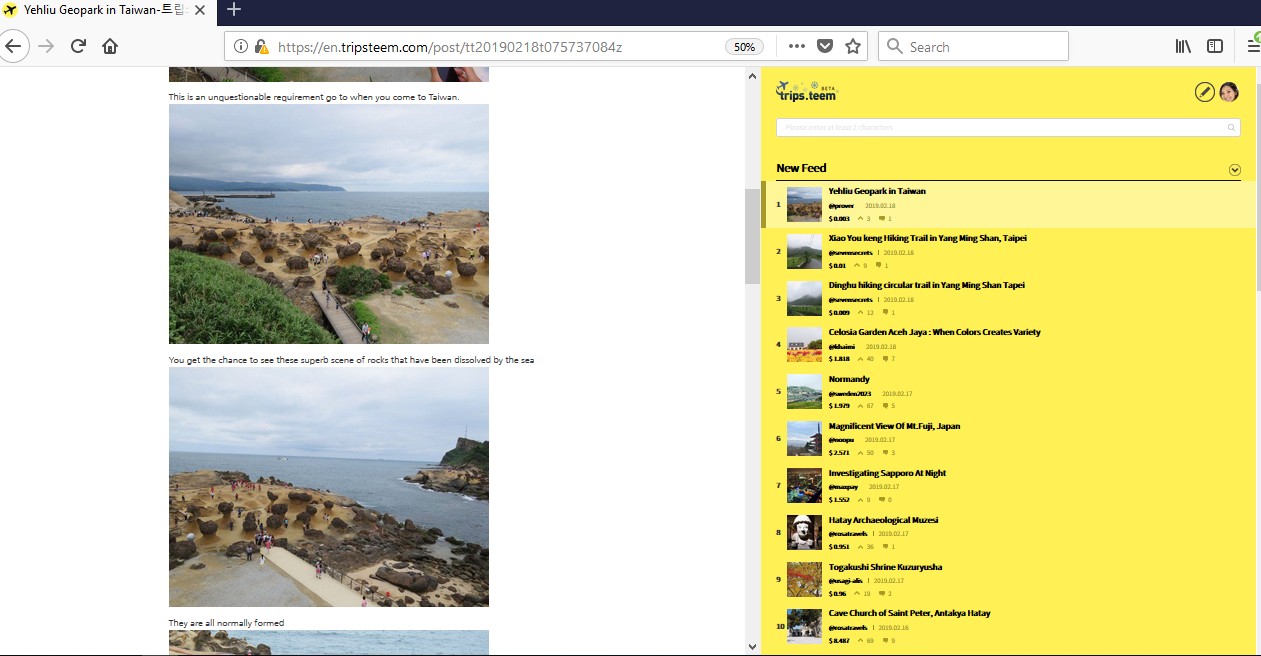Image resolution: width=1261 pixels, height=656 pixels.
Task: Expand the New Feed dropdown chevron
Action: tap(1234, 170)
